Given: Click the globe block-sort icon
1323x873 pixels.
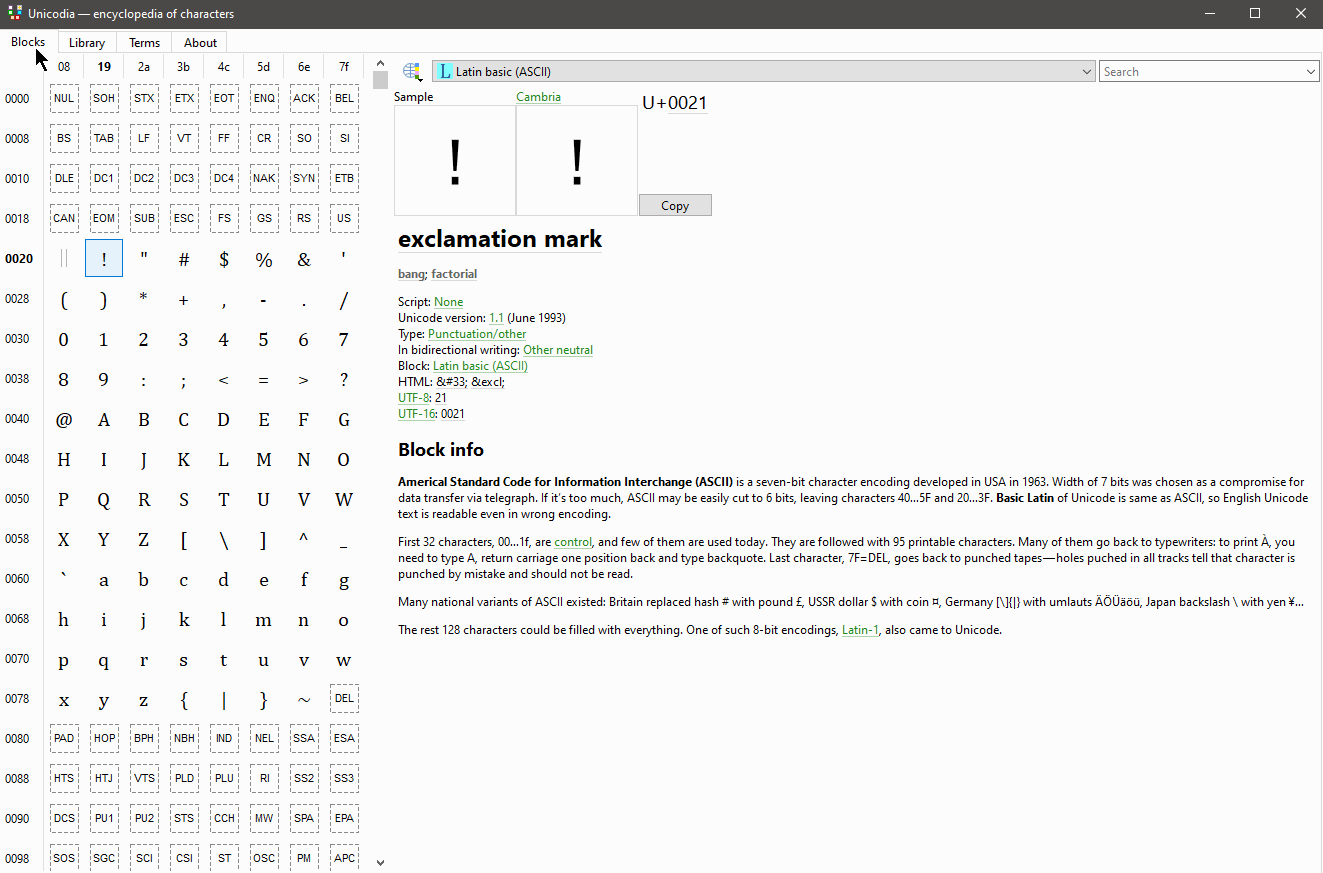Looking at the screenshot, I should 411,71.
